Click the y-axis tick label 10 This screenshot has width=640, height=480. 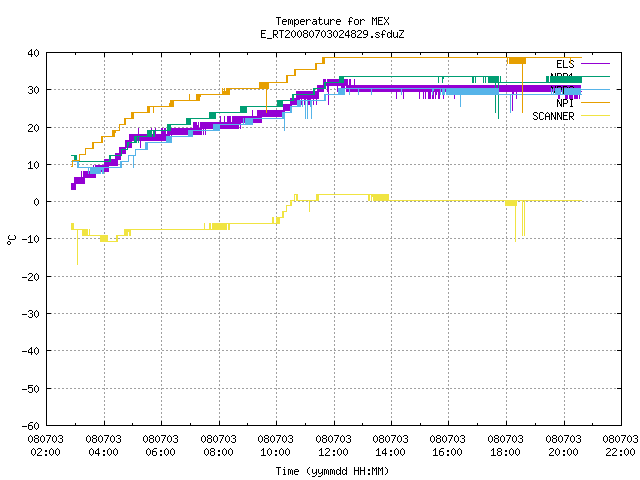click(x=33, y=165)
